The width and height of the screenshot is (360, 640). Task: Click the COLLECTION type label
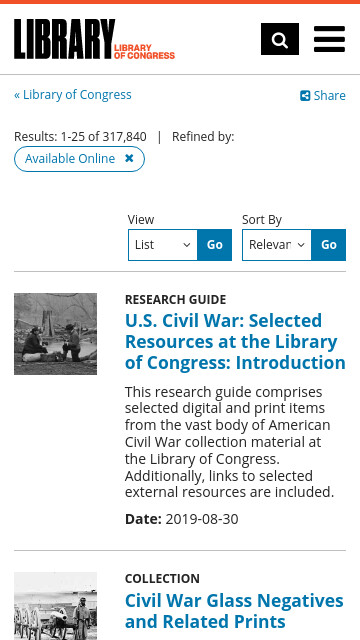pos(162,579)
